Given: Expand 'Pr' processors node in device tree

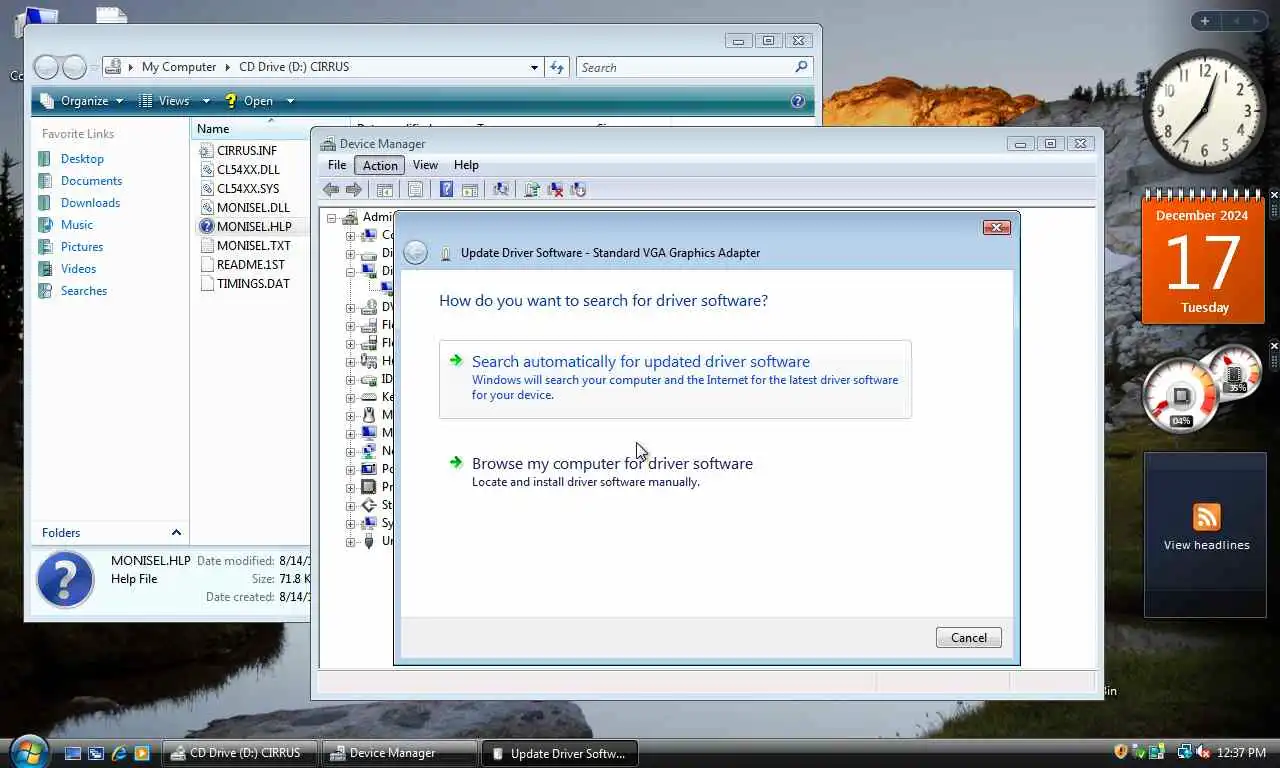Looking at the screenshot, I should [x=351, y=487].
